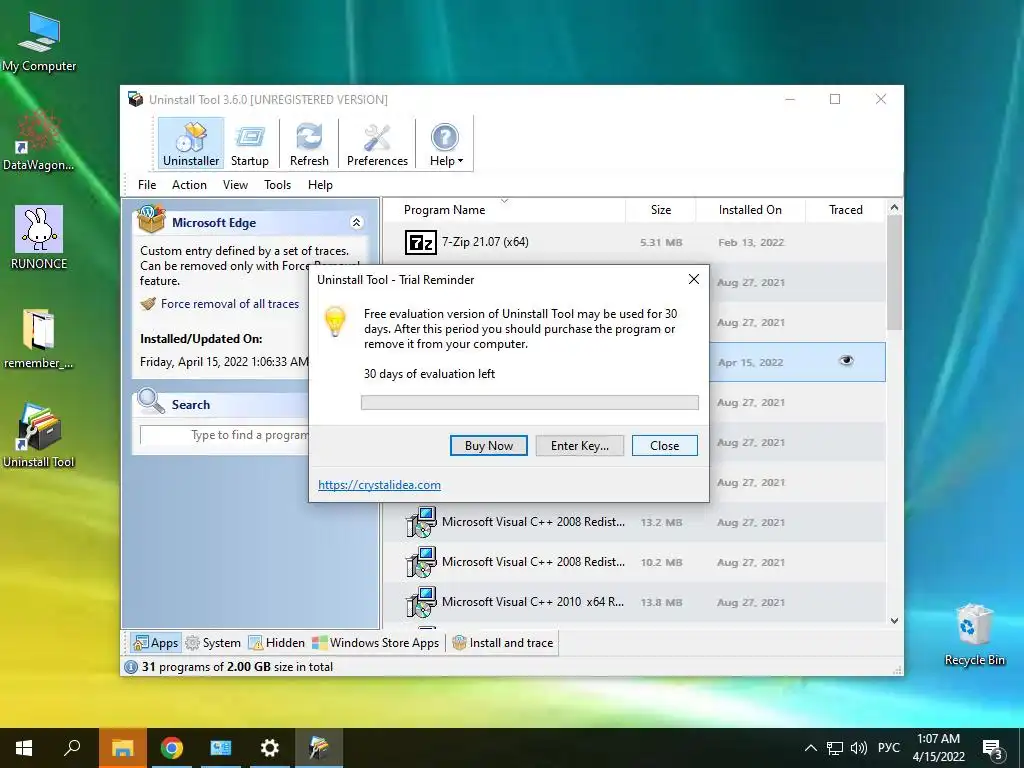Click the Microsoft Edge box icon

coord(151,219)
